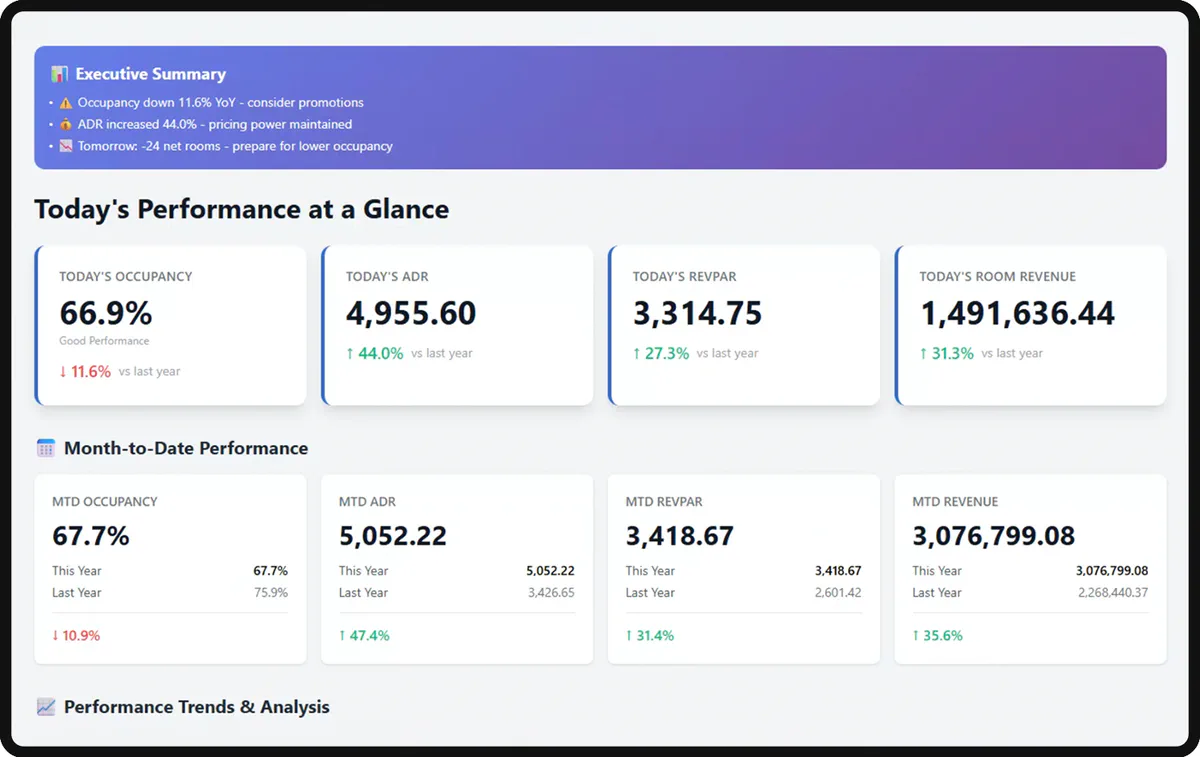
Task: Click the large 5,052.22 MTD ADR headline
Action: coord(393,536)
